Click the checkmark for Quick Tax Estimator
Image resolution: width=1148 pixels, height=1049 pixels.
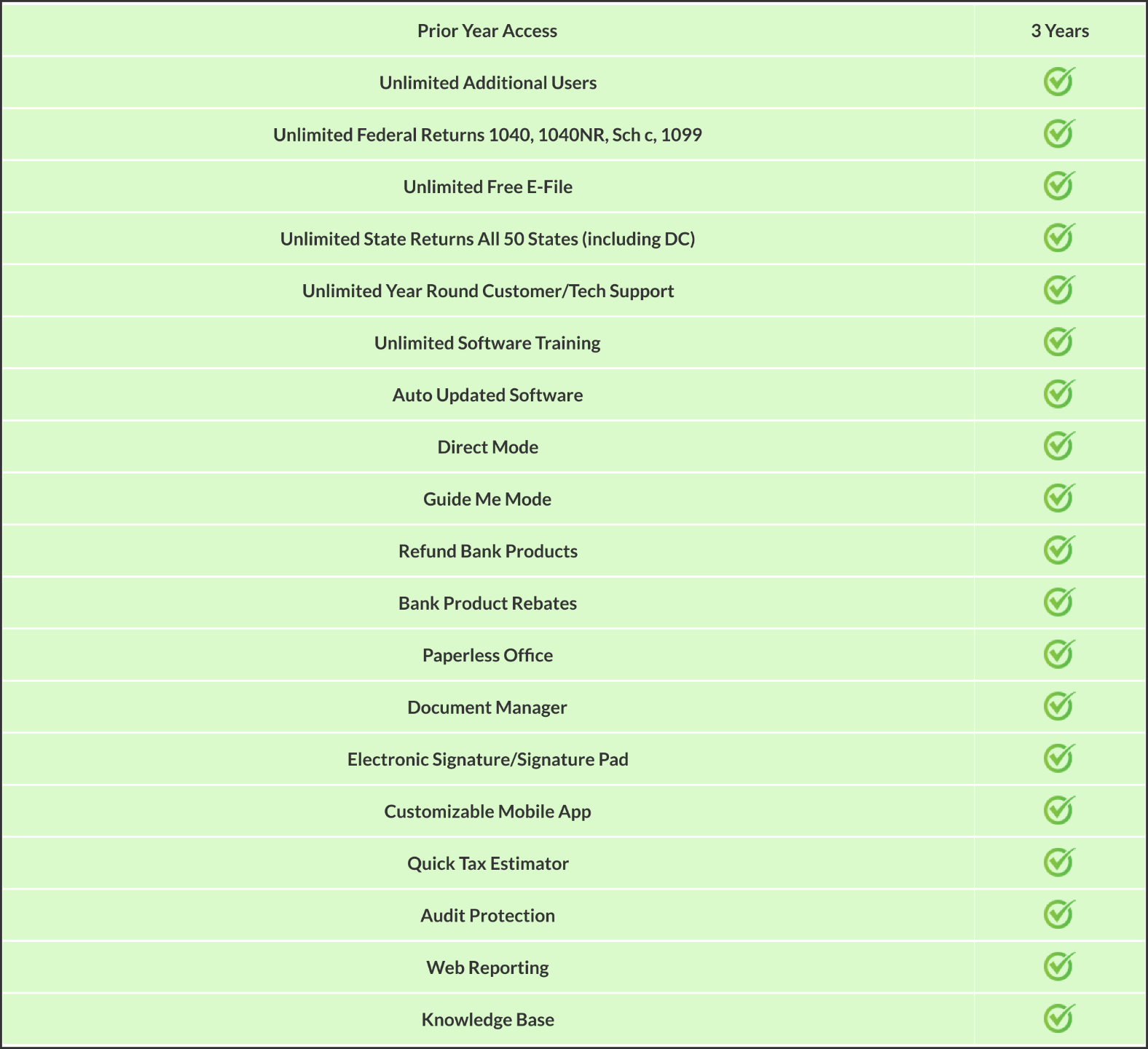pos(1059,863)
